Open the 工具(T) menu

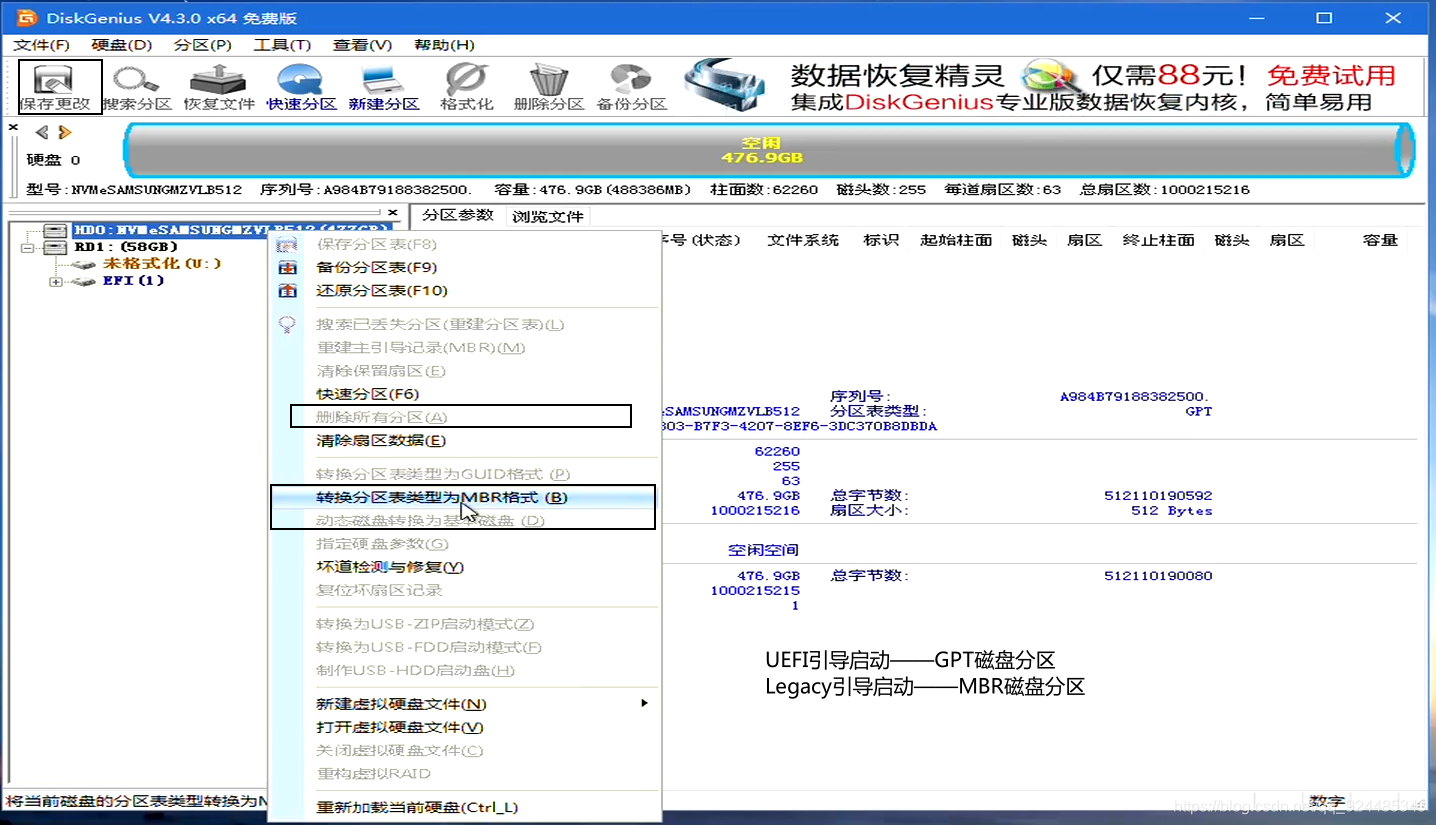282,45
